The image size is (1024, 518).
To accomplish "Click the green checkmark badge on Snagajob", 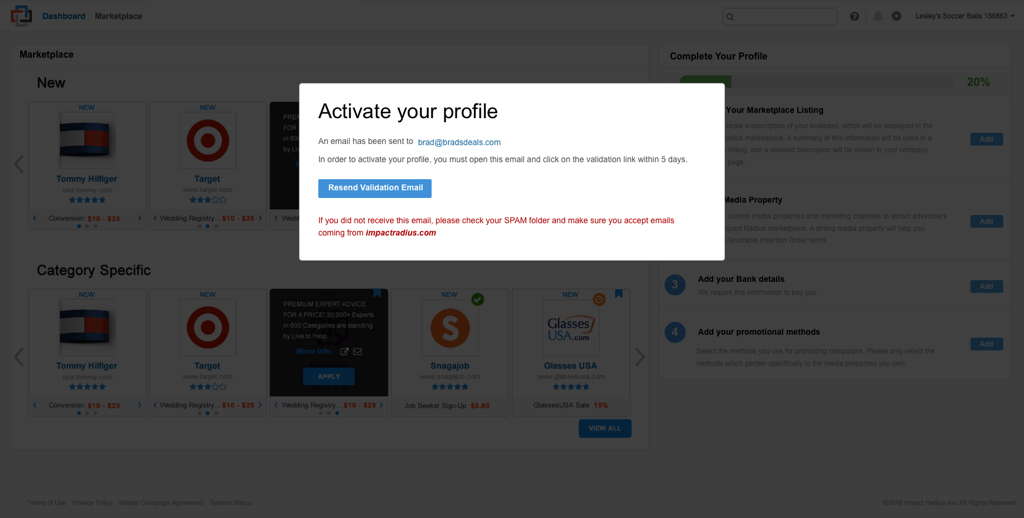I will tap(478, 299).
